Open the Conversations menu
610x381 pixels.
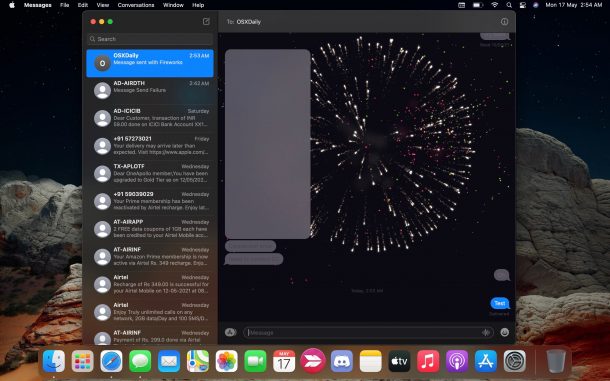(x=136, y=5)
